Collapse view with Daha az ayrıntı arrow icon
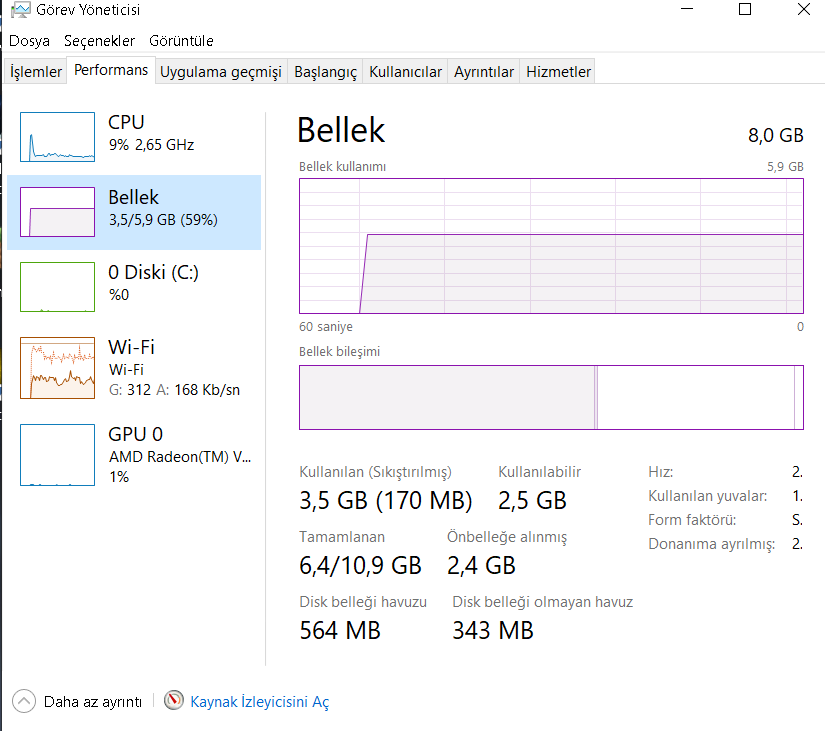 [24, 701]
